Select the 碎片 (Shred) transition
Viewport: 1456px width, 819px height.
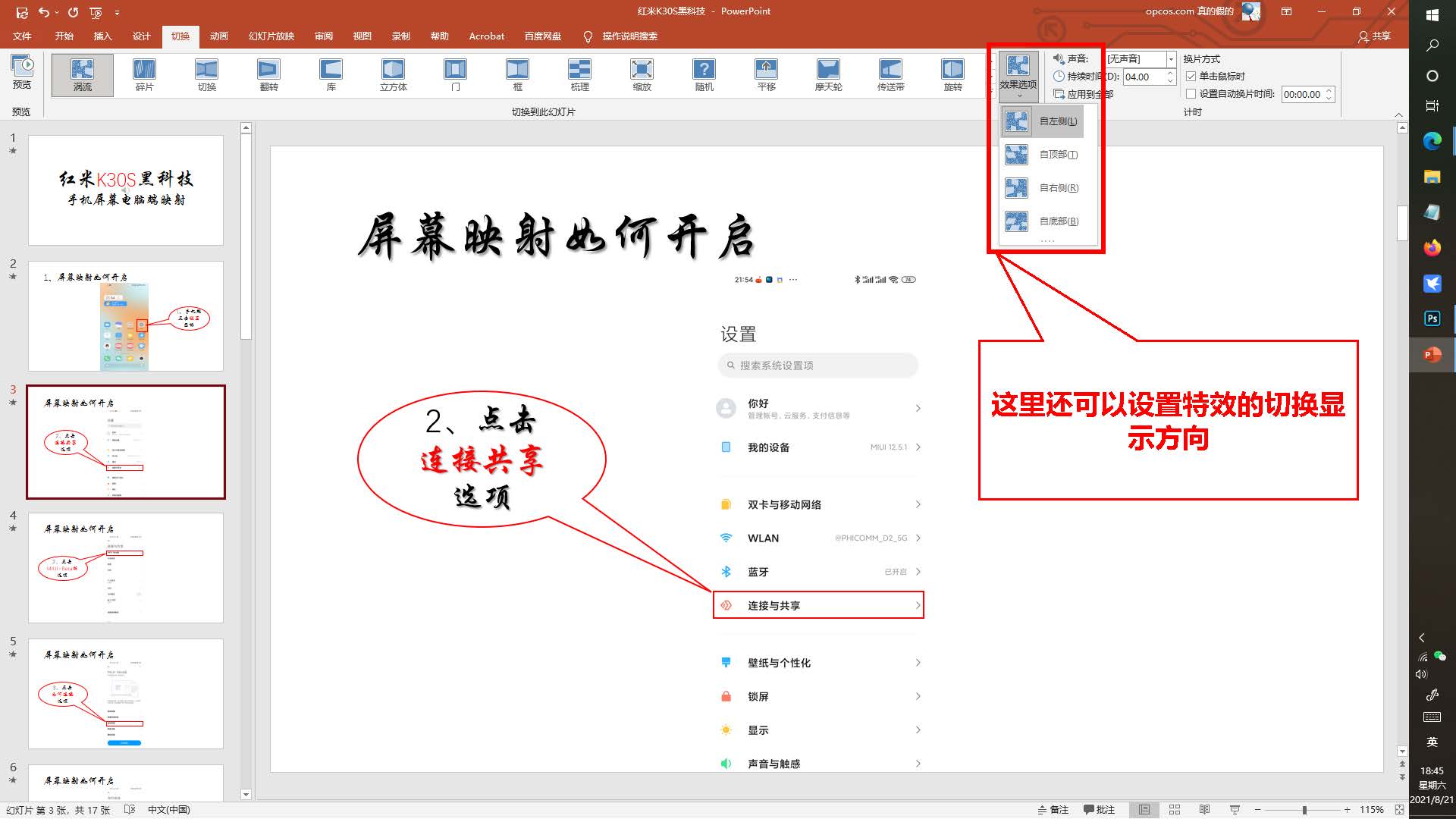tap(145, 75)
